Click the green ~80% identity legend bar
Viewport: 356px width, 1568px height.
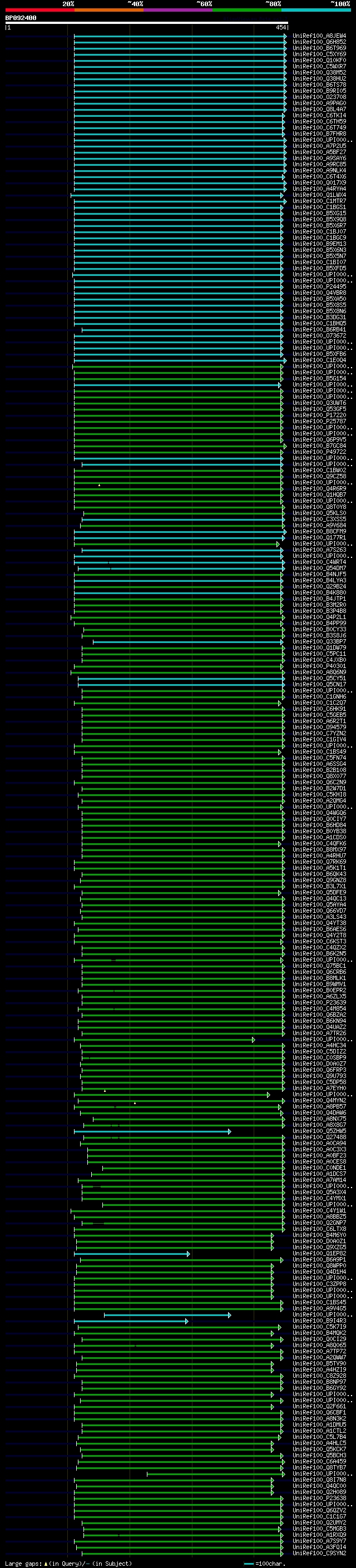pyautogui.click(x=247, y=11)
